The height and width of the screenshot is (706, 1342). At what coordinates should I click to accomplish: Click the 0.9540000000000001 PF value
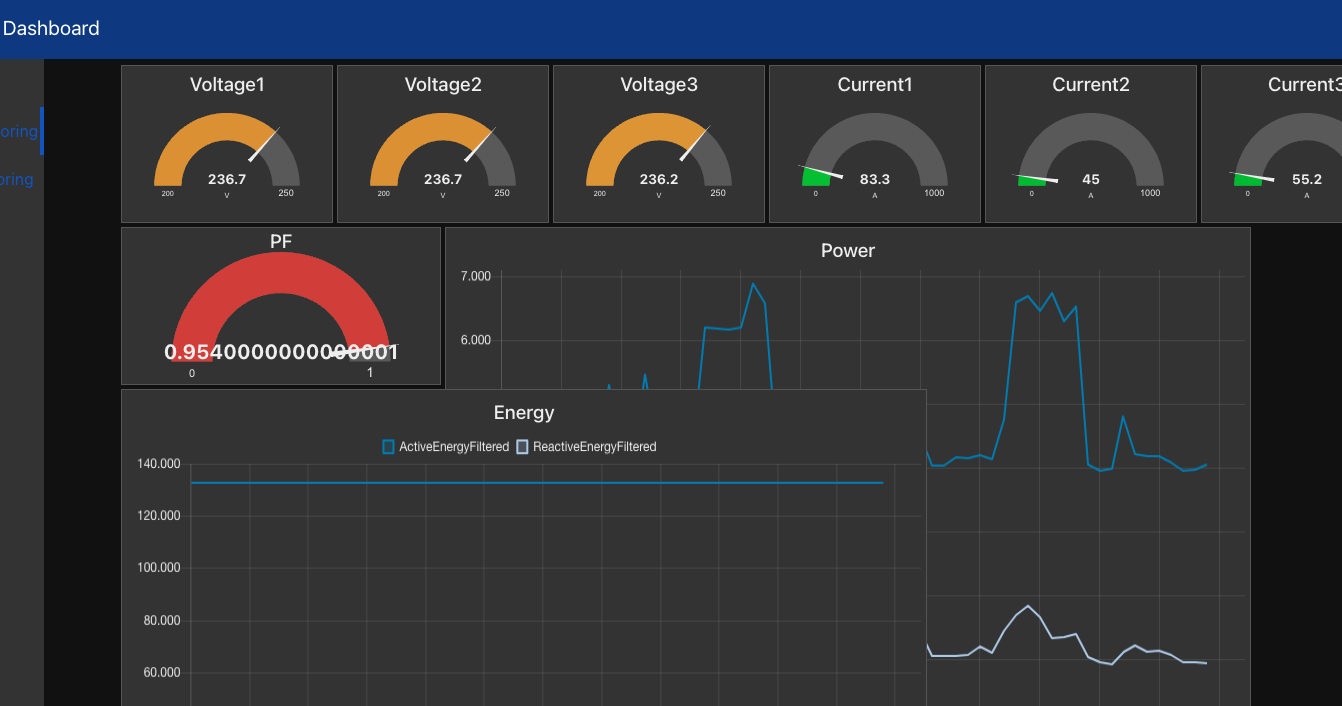[281, 352]
